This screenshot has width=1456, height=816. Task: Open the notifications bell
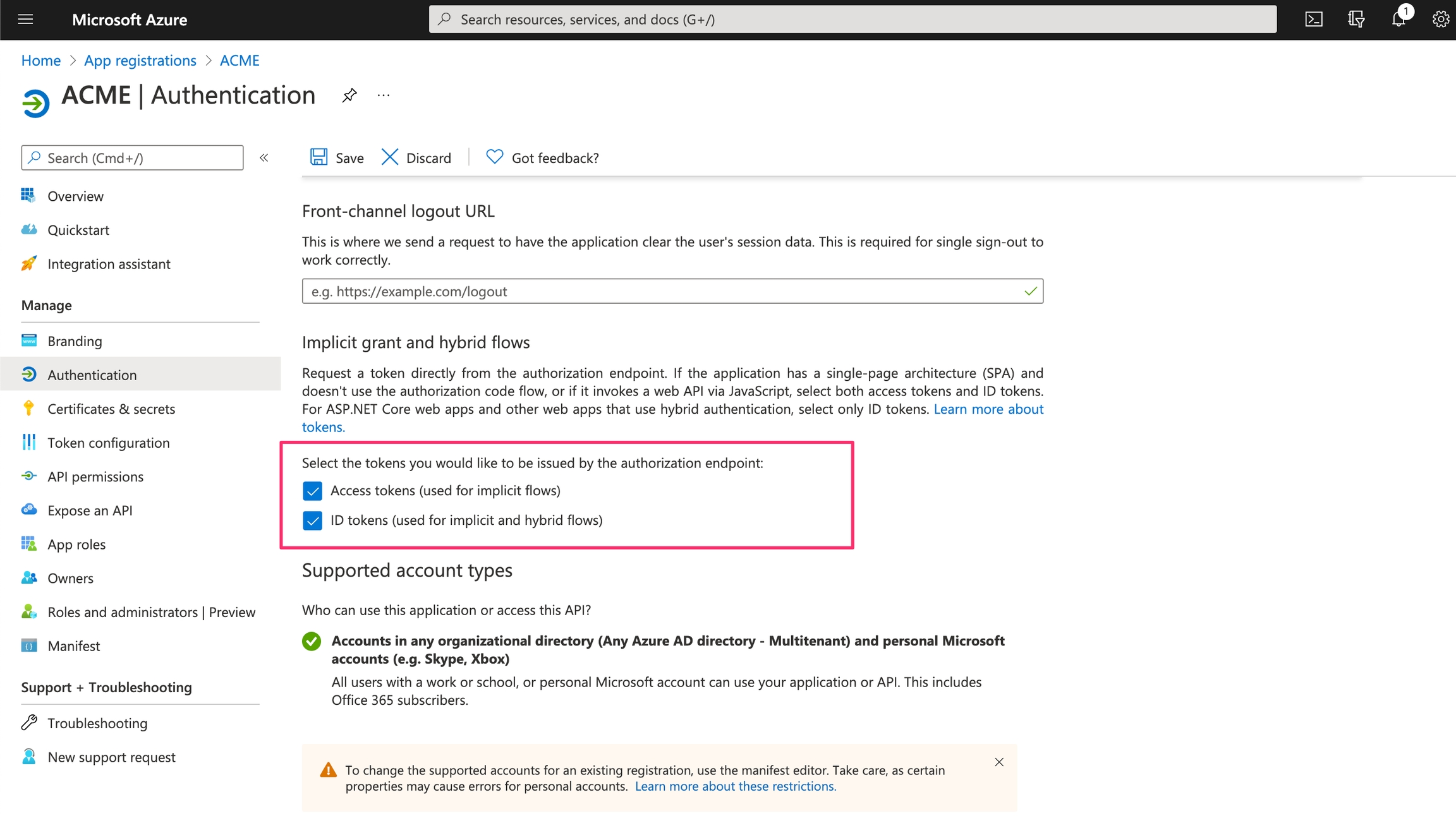pos(1398,19)
